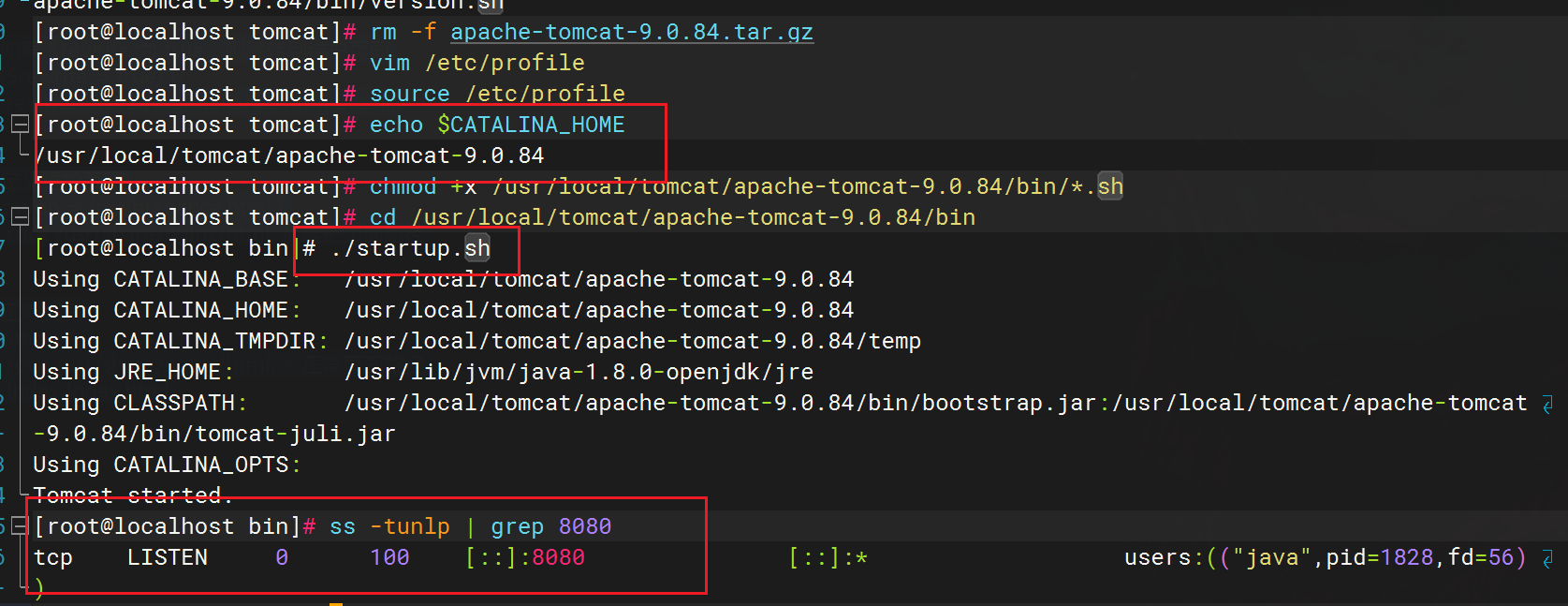Image resolution: width=1568 pixels, height=606 pixels.
Task: Click the Tomcat started. message
Action: [x=132, y=495]
